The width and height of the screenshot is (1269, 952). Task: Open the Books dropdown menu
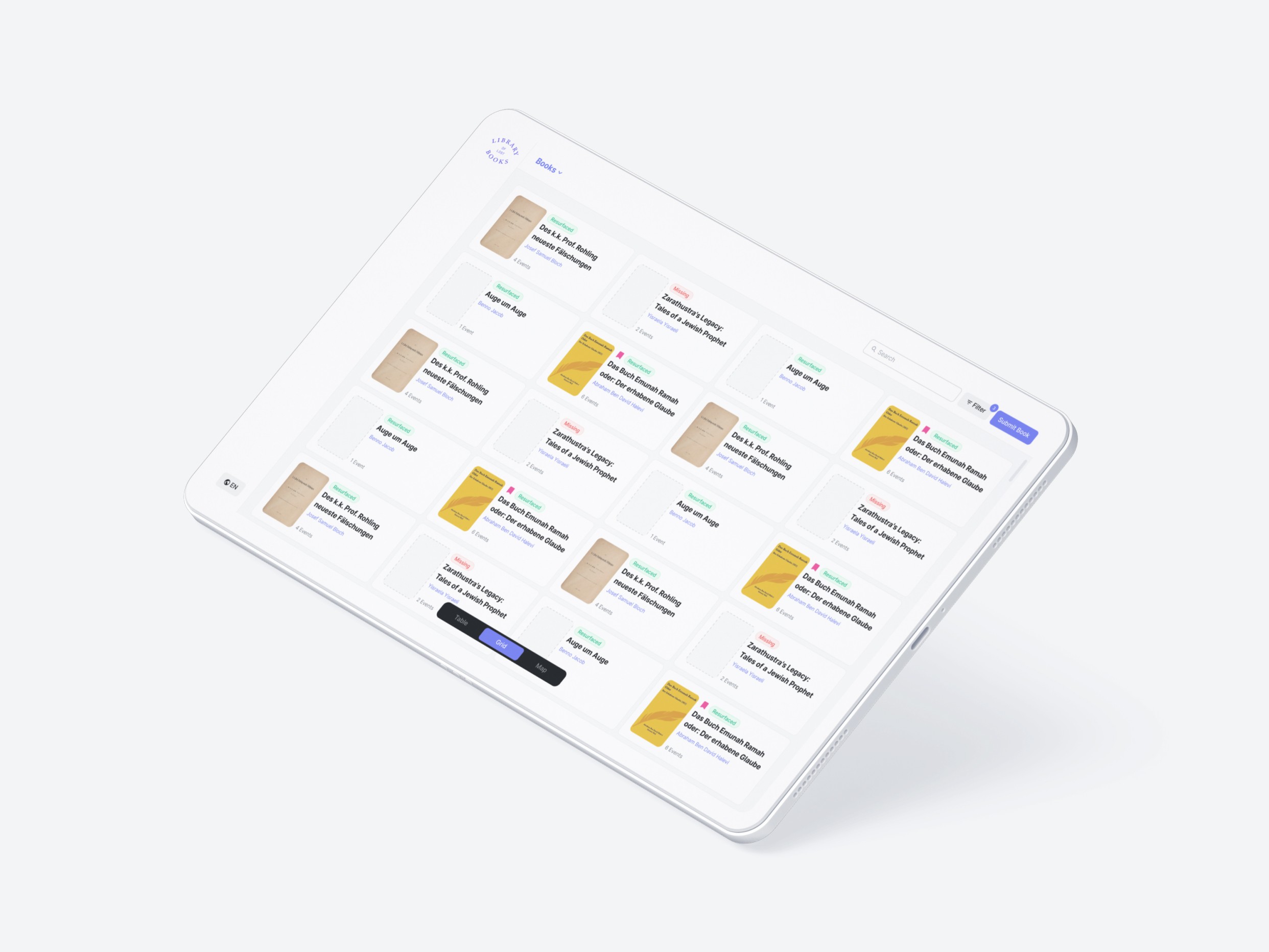point(555,168)
